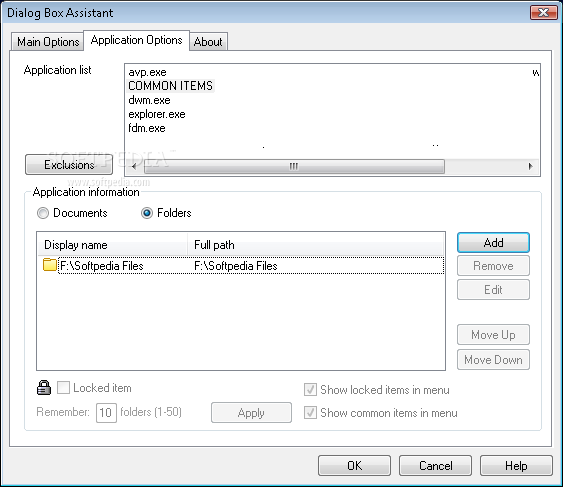Open Help from the bottom button
Viewport: 563px width, 487px height.
pos(516,465)
